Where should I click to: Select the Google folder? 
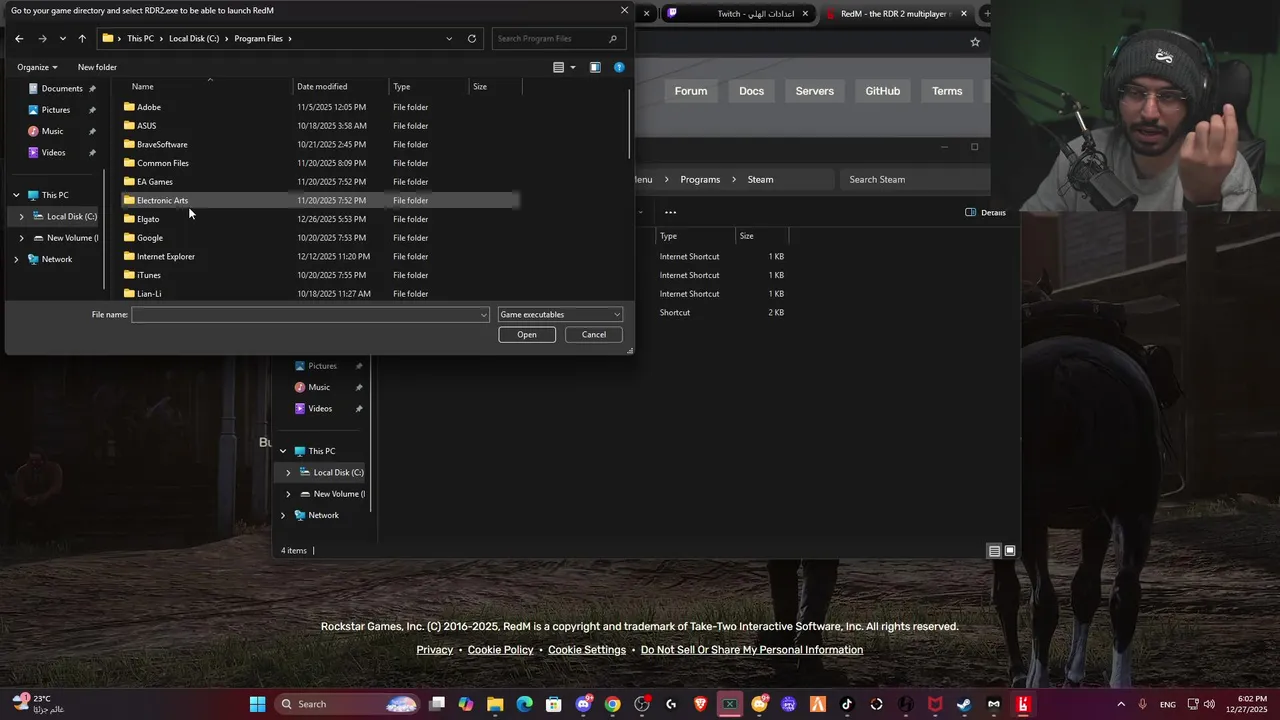(150, 238)
